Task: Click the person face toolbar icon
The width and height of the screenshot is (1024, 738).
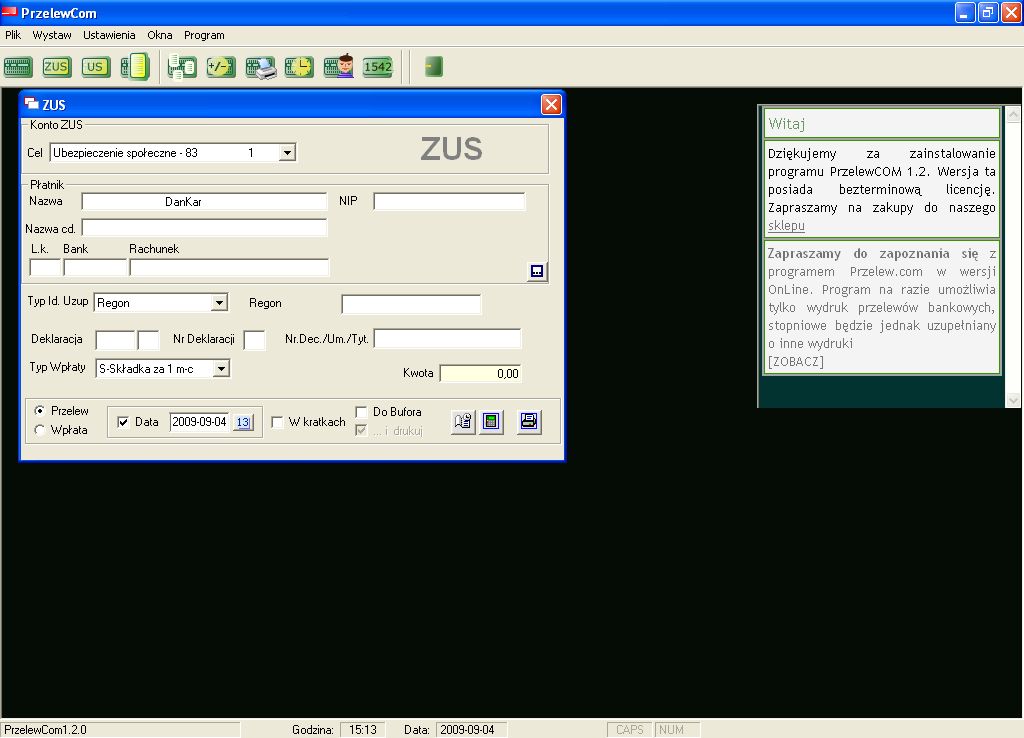Action: pyautogui.click(x=338, y=67)
